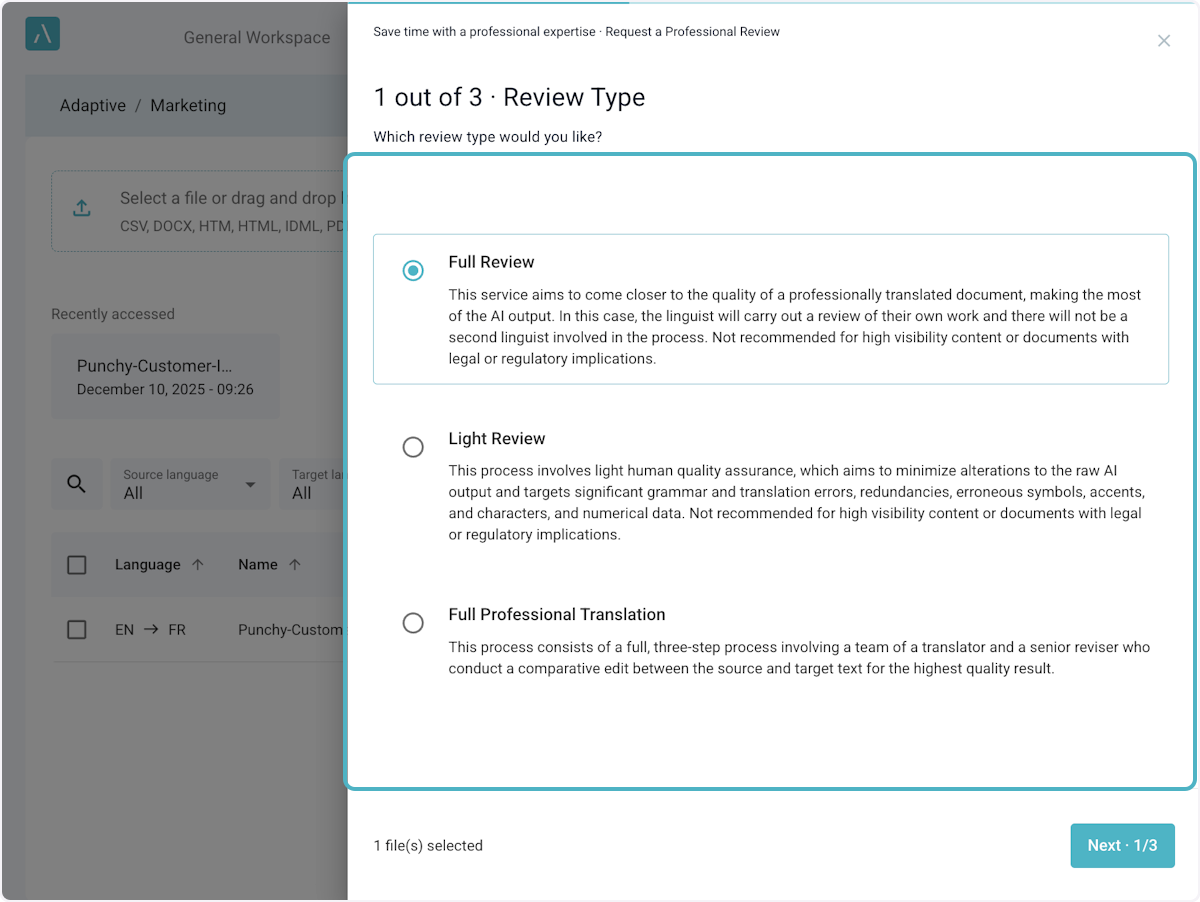The image size is (1200, 902).
Task: Choose Full Professional Translation radio button
Action: pos(413,623)
